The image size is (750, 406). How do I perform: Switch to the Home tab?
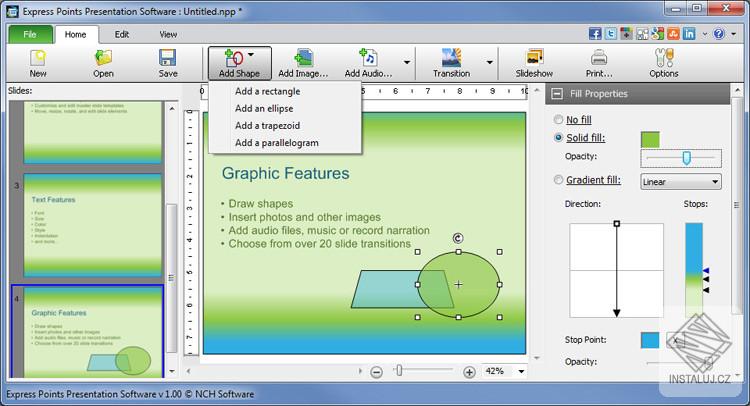tap(76, 34)
